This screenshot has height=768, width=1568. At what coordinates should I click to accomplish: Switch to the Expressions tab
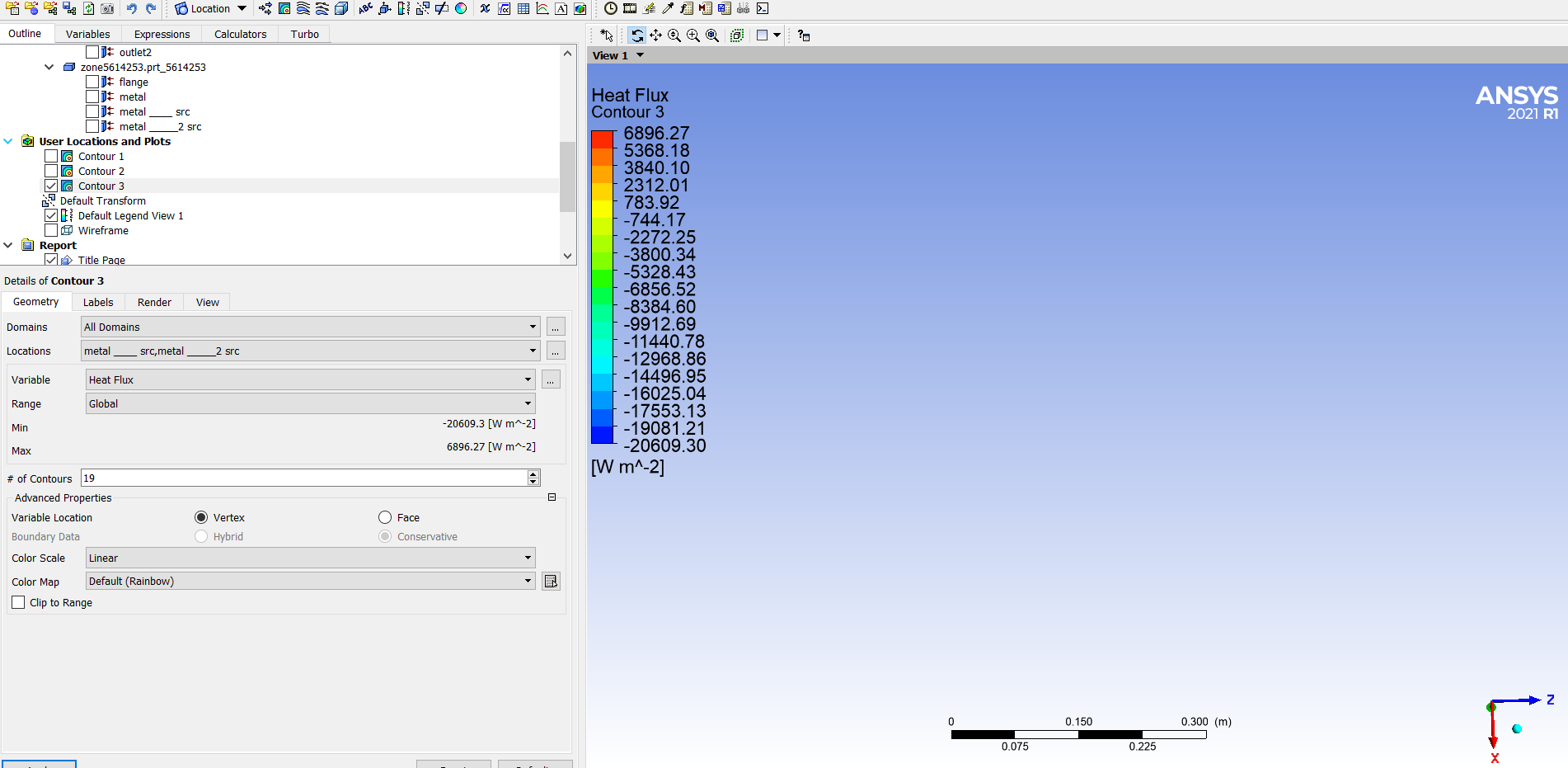point(162,35)
